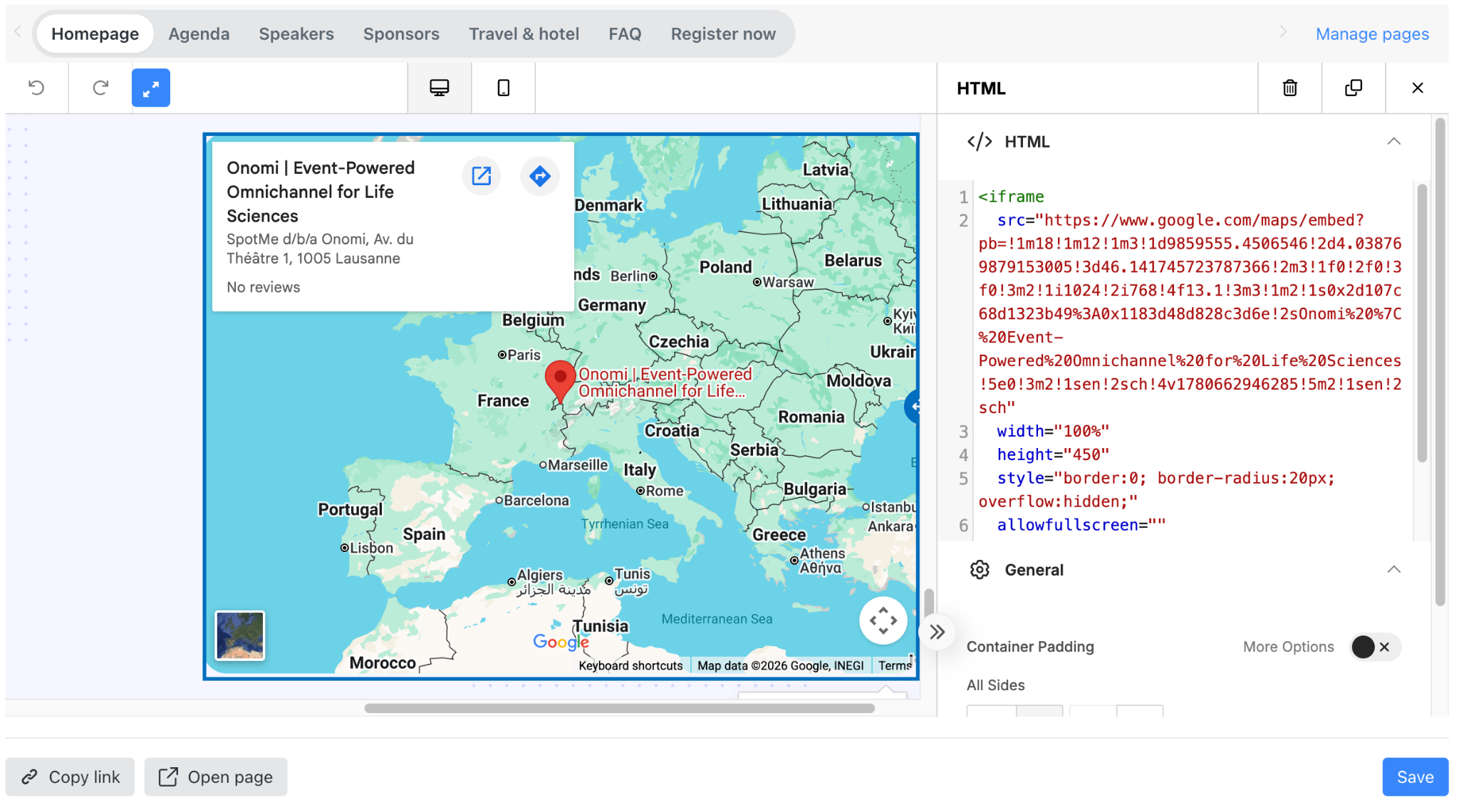
Task: Switch to mobile preview
Action: point(504,88)
